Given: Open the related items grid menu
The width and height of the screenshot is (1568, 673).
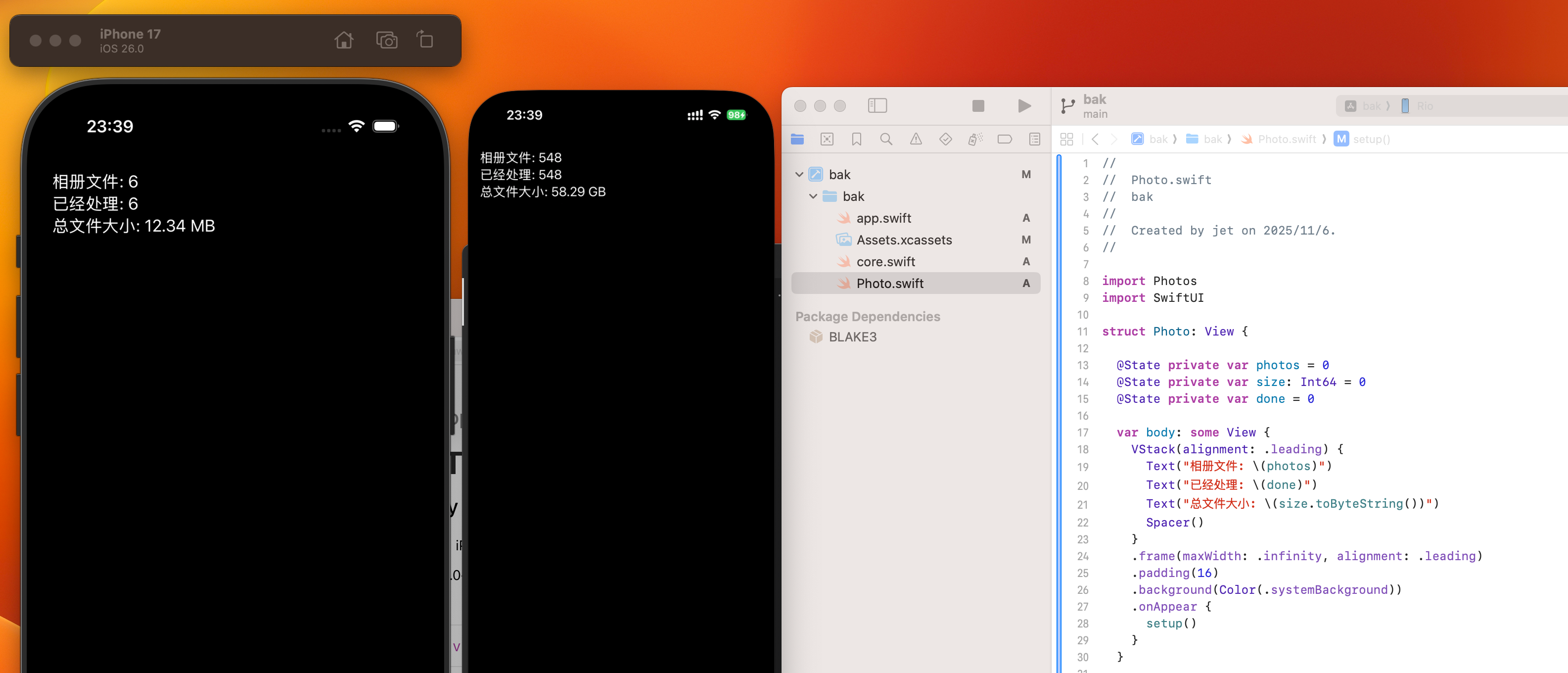Looking at the screenshot, I should point(1066,140).
